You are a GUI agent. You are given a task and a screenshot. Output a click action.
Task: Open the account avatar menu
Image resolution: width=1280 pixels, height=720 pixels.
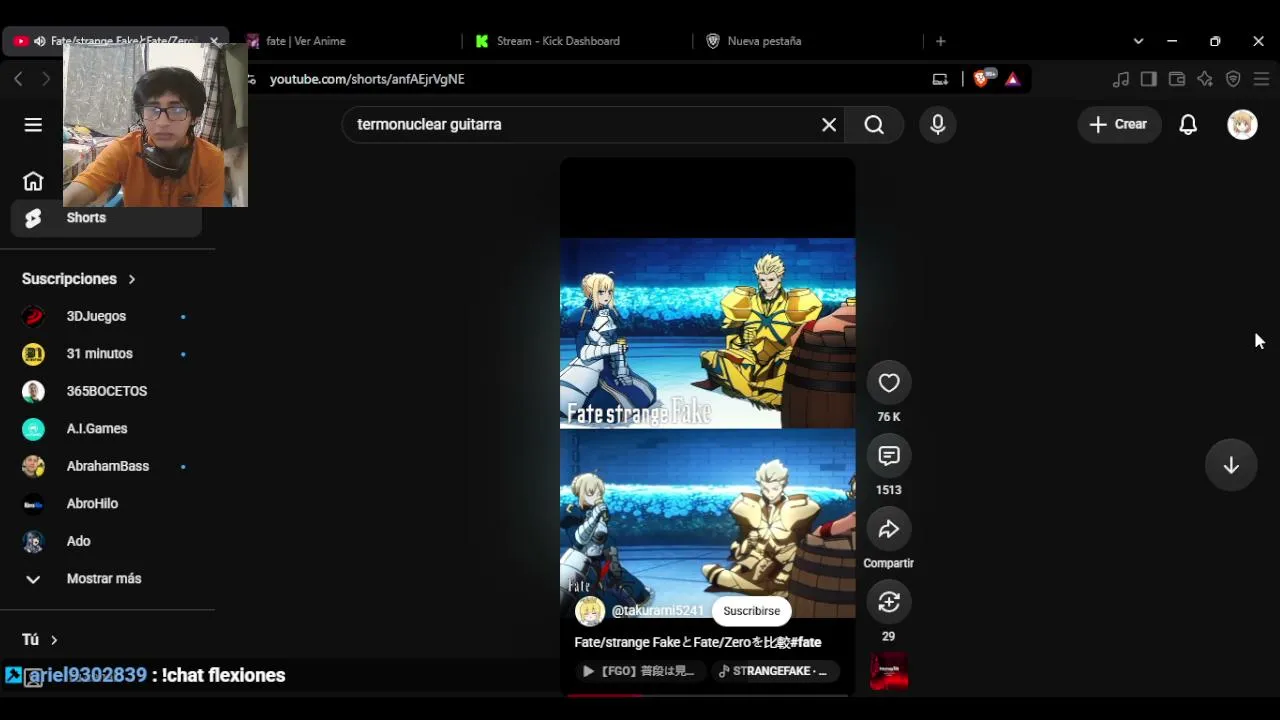point(1242,124)
